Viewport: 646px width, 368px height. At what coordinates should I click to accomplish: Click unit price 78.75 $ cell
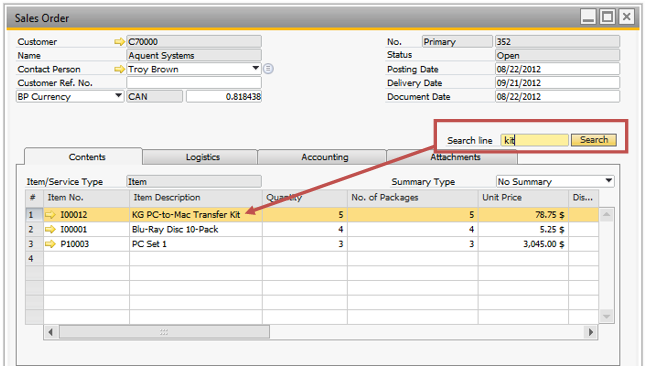(x=523, y=214)
